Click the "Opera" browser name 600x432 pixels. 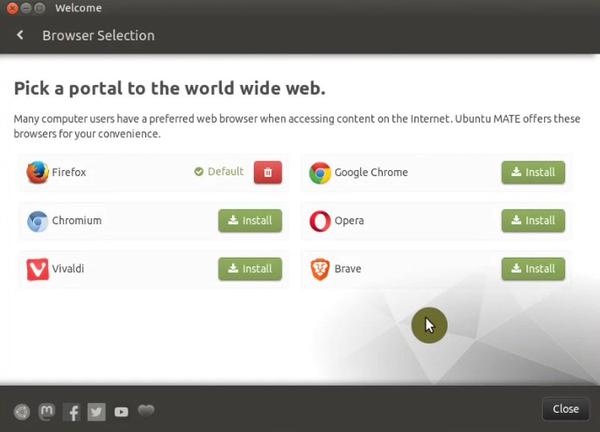pyautogui.click(x=349, y=221)
